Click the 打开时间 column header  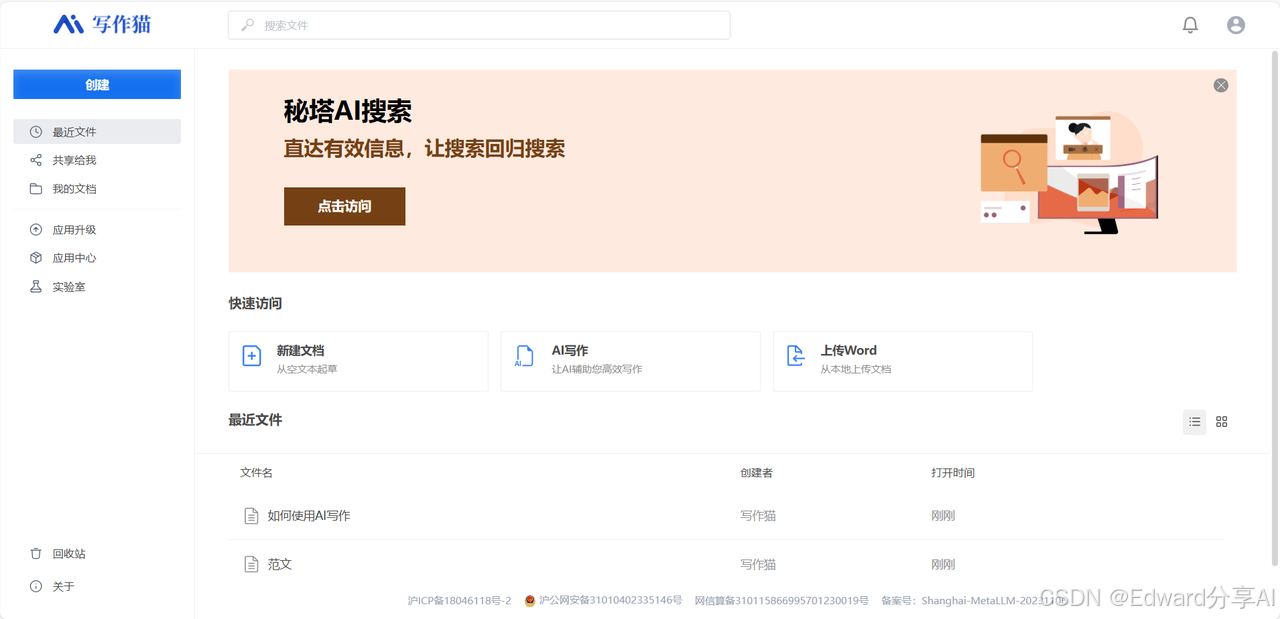click(x=953, y=473)
